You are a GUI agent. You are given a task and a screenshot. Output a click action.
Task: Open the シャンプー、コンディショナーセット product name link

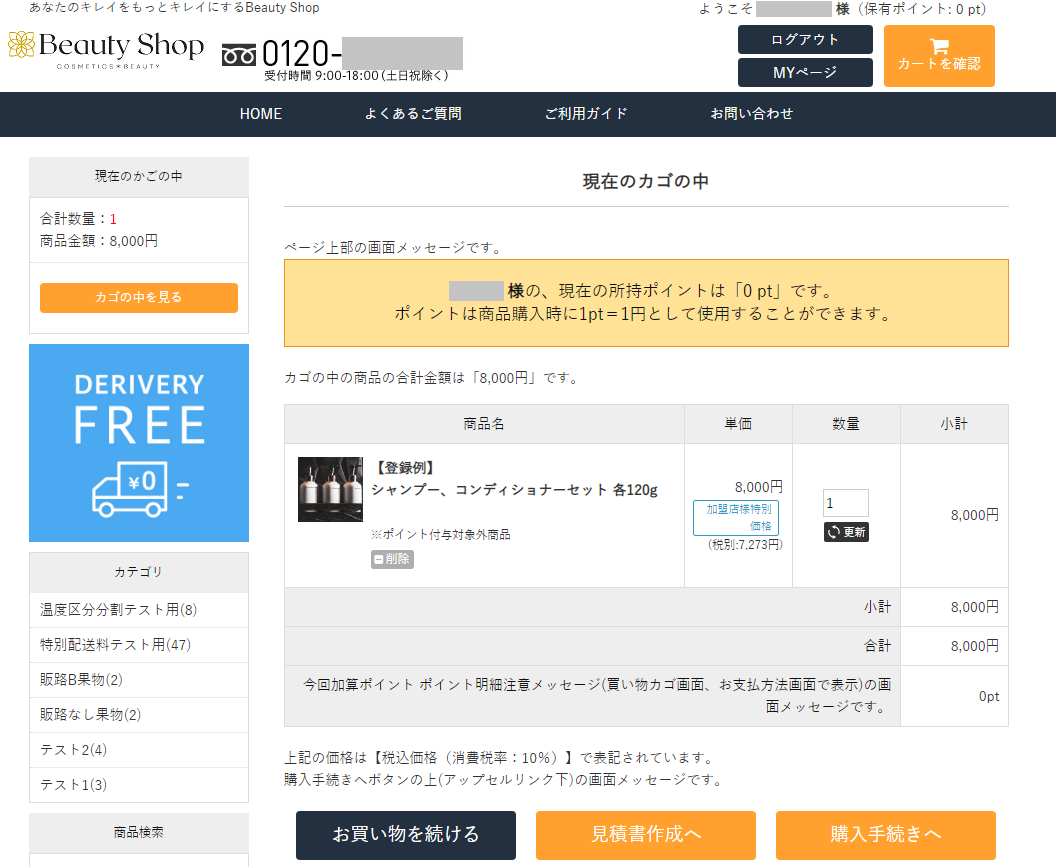click(x=514, y=490)
